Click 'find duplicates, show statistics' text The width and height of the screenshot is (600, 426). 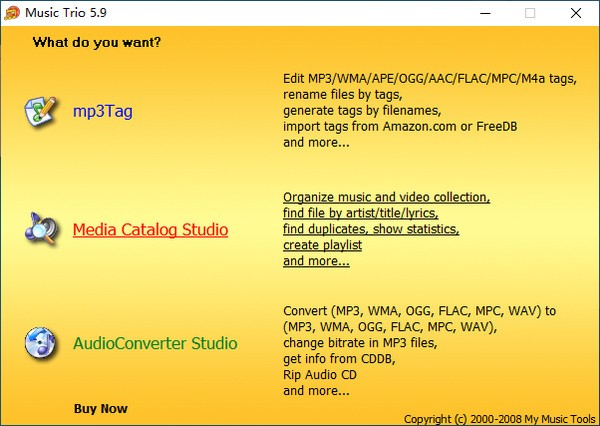[x=371, y=229]
